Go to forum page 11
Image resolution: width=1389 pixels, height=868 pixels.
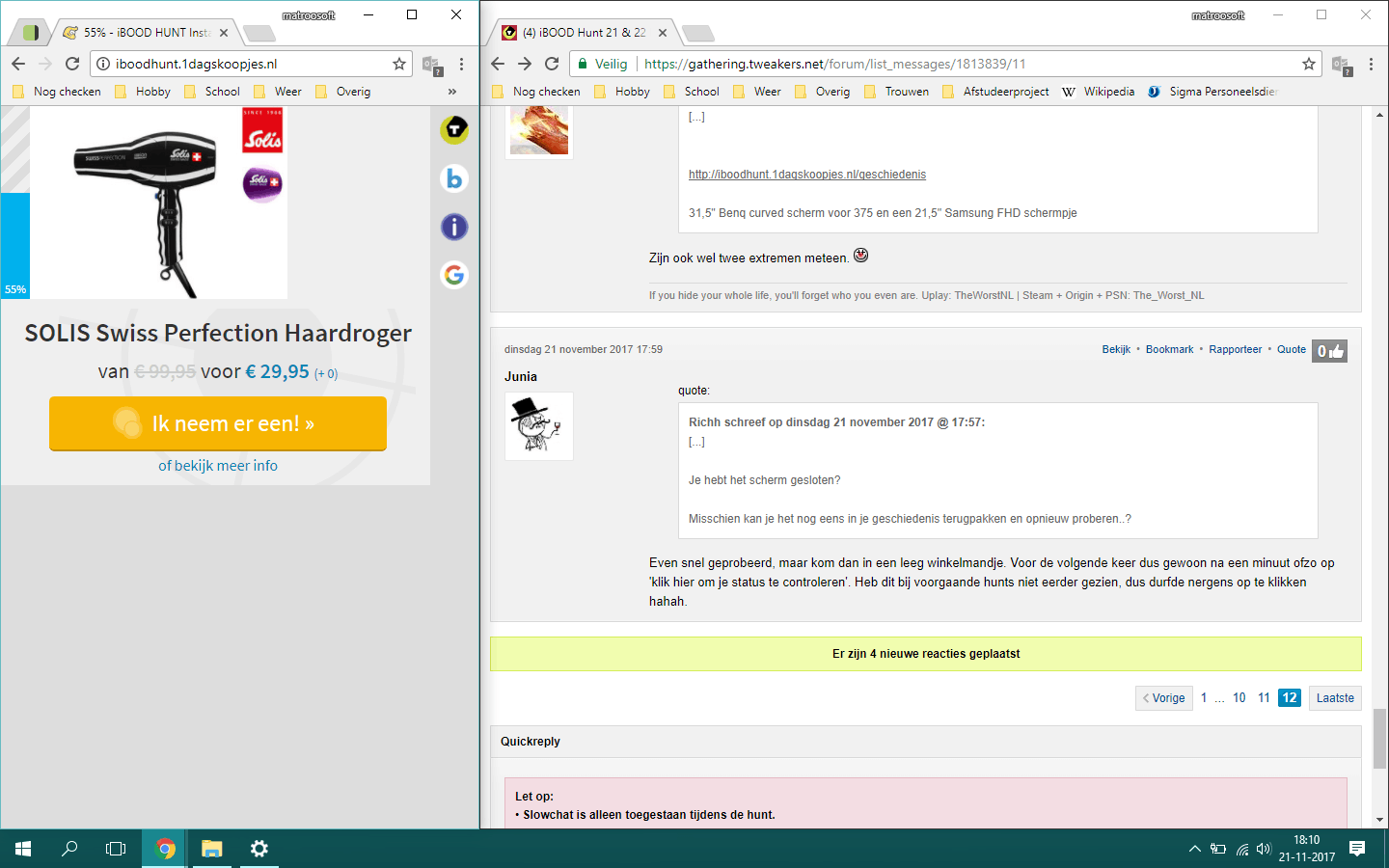coord(1264,698)
